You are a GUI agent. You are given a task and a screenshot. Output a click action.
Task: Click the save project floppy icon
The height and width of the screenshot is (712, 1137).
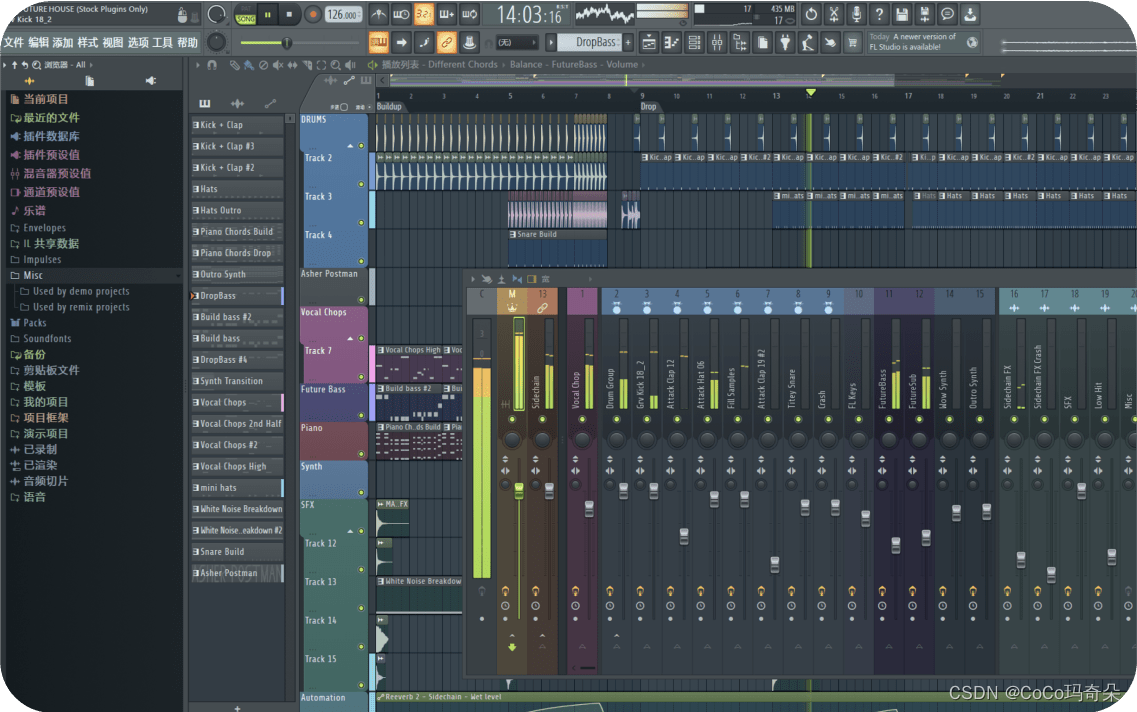point(902,15)
